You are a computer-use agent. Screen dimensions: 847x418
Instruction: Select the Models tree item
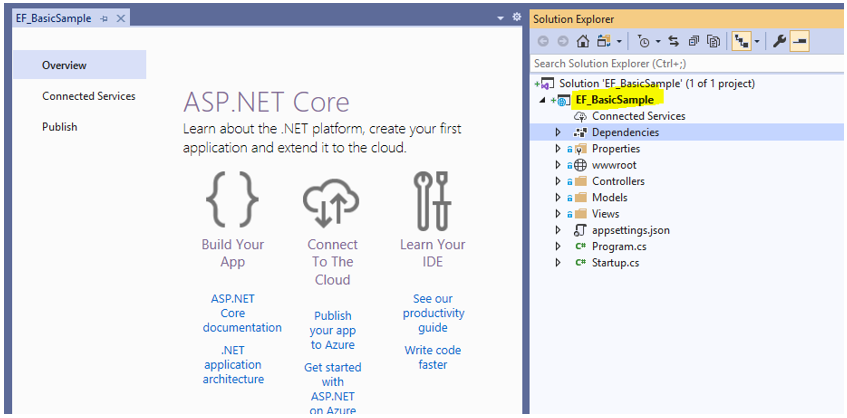610,197
